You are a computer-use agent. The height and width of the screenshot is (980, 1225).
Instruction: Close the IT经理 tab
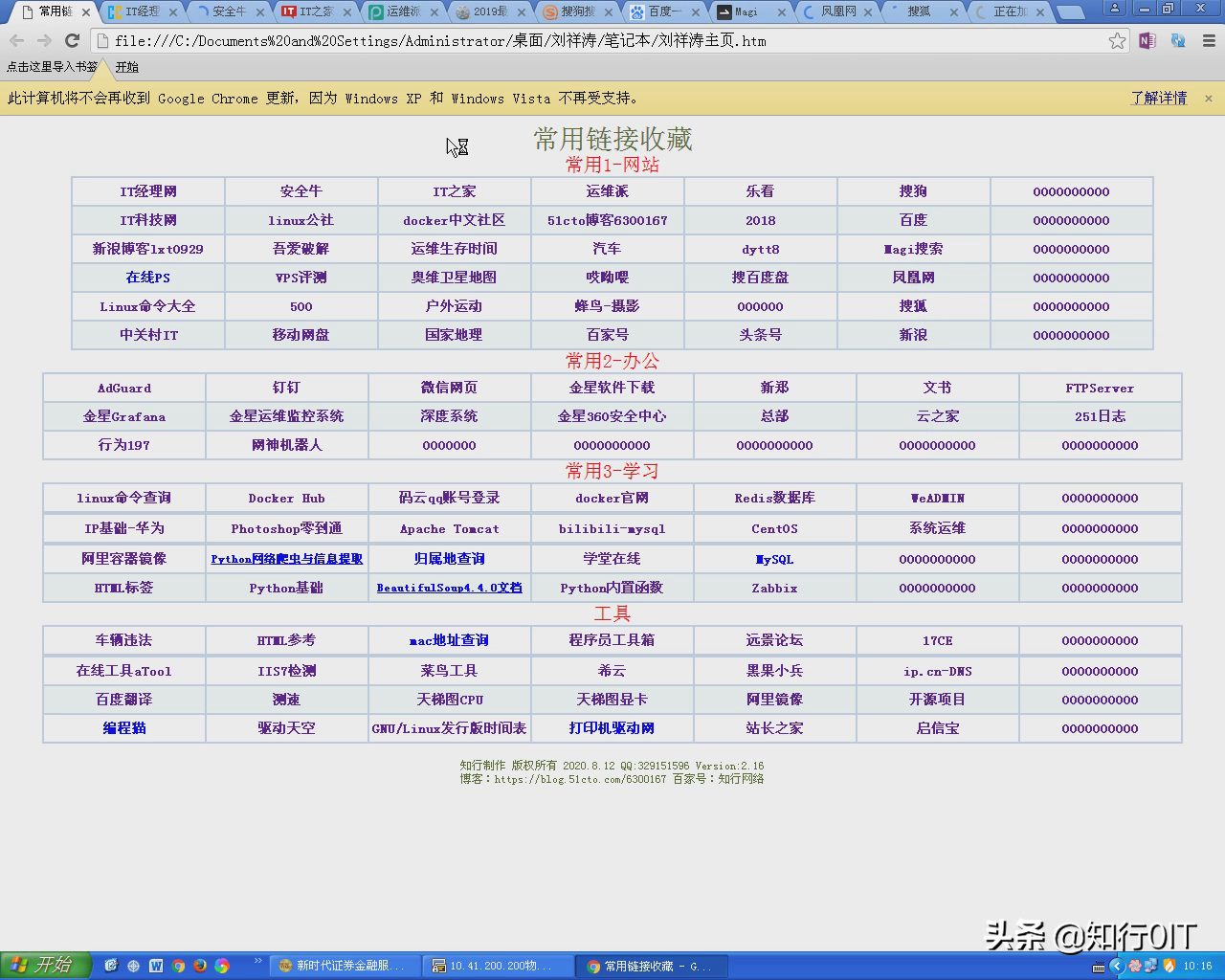click(173, 12)
